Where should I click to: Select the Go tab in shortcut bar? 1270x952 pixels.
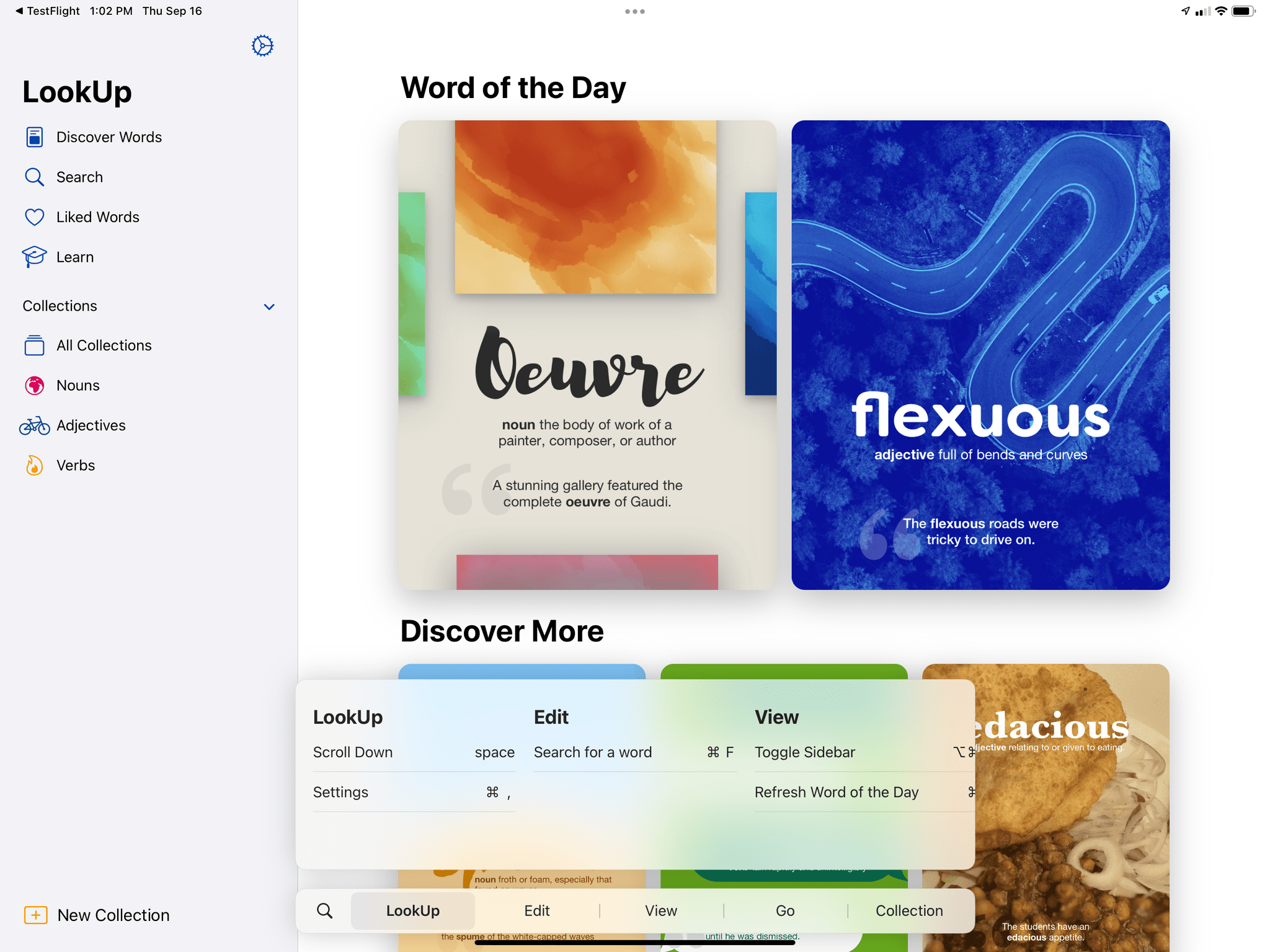(x=785, y=910)
